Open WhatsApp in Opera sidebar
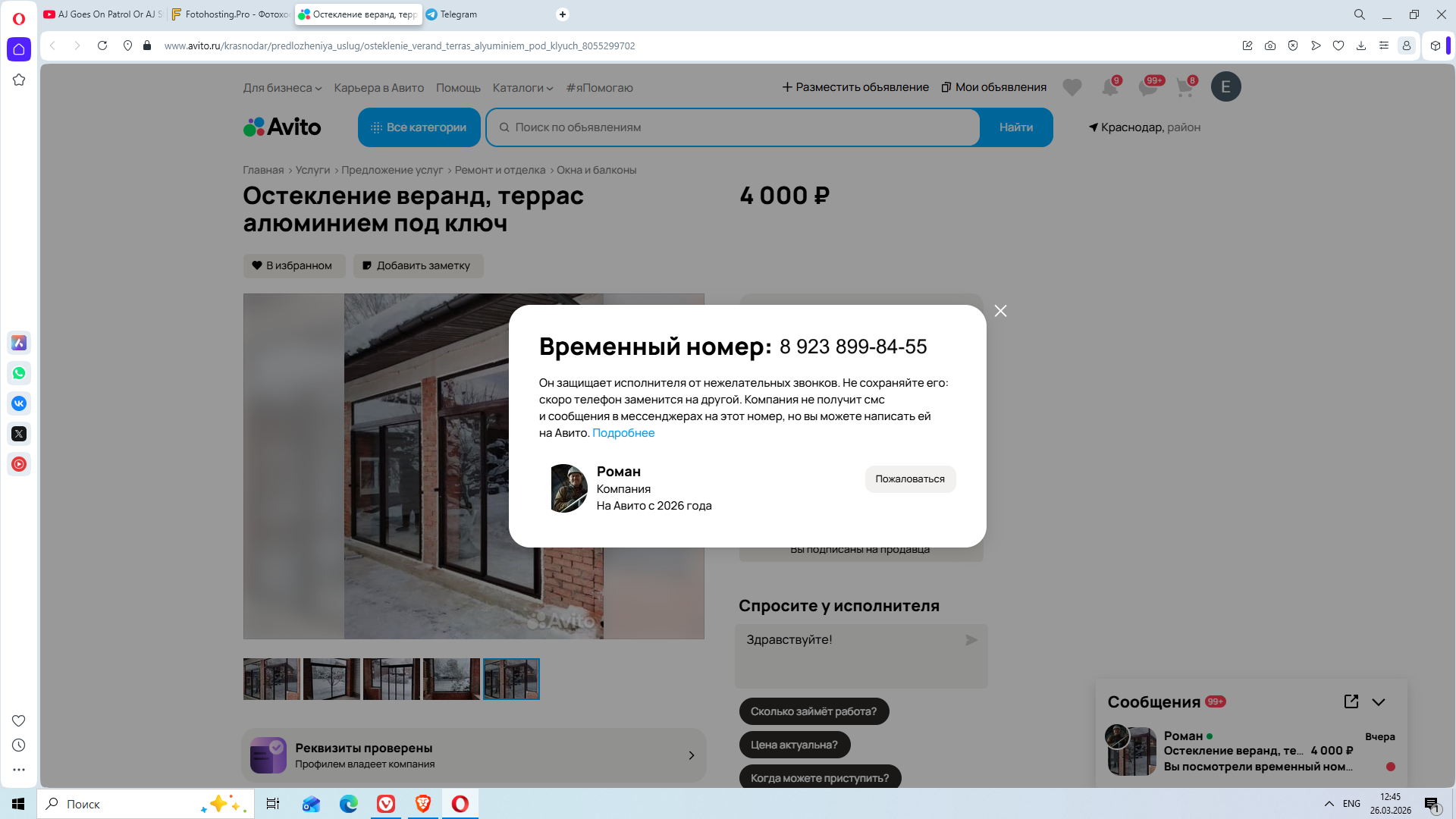 [x=19, y=373]
